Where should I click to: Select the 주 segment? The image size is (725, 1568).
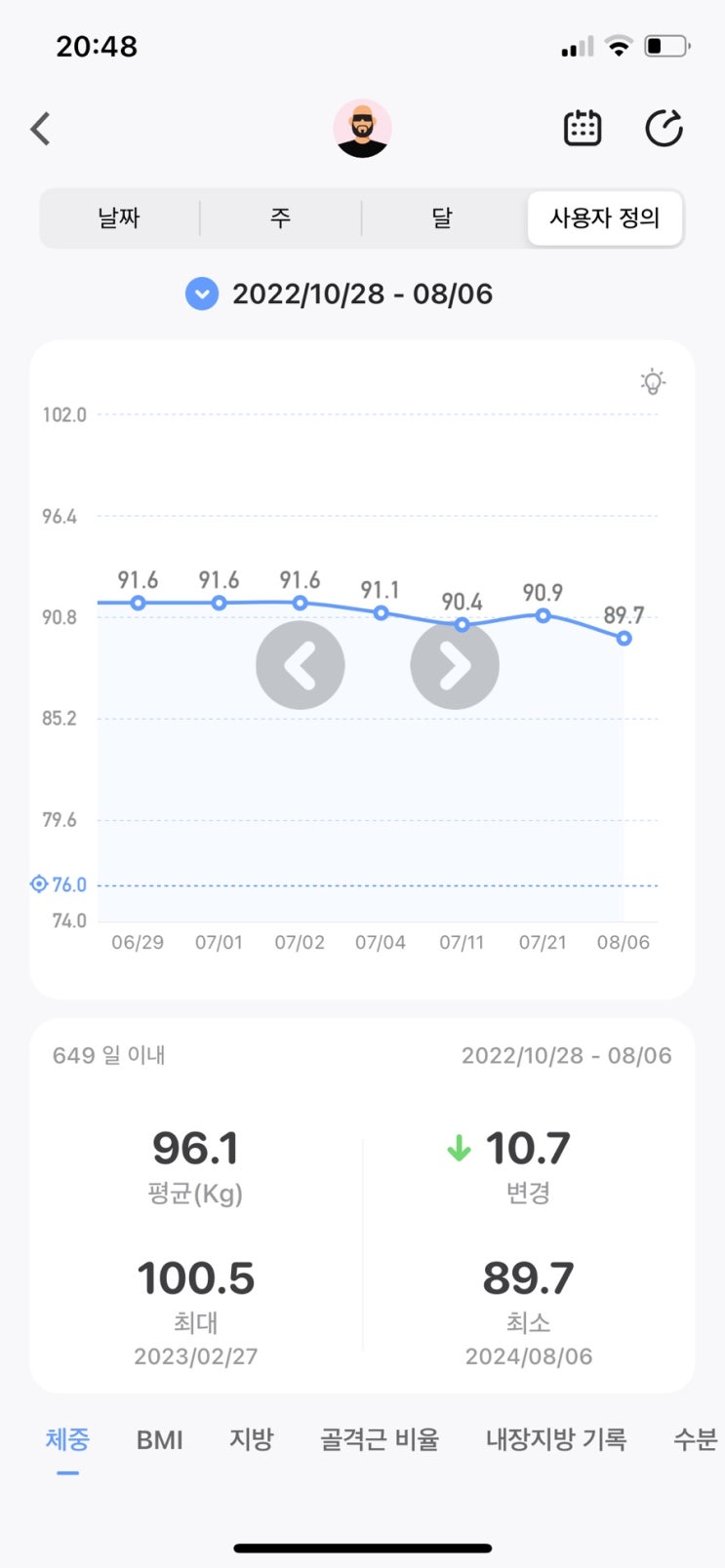[281, 217]
